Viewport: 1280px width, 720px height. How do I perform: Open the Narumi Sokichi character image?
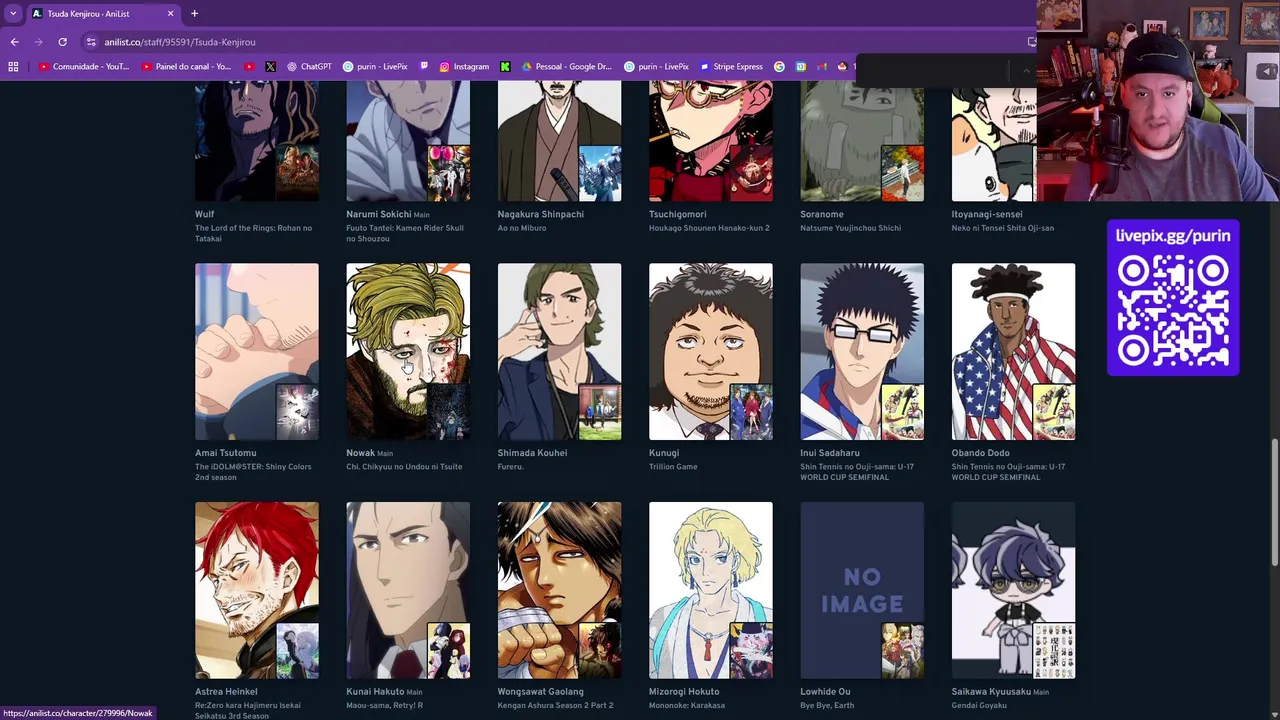pos(408,141)
